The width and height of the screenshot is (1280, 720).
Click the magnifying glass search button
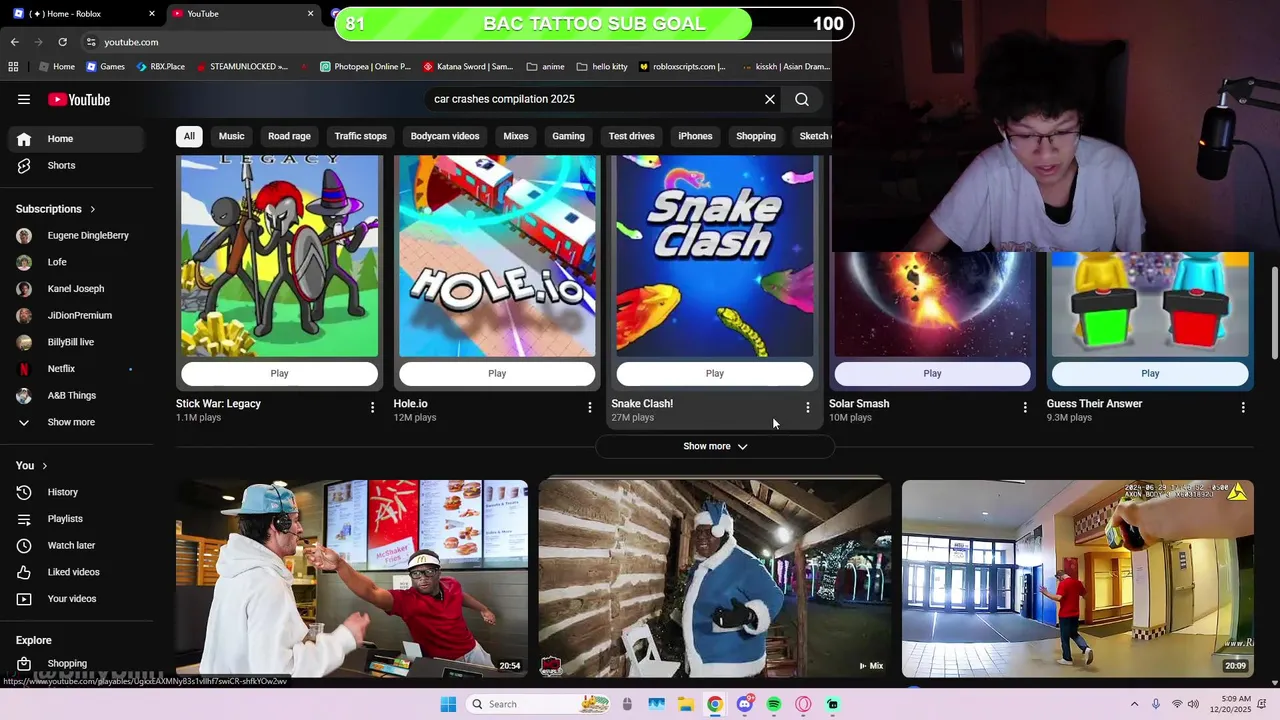(x=802, y=99)
